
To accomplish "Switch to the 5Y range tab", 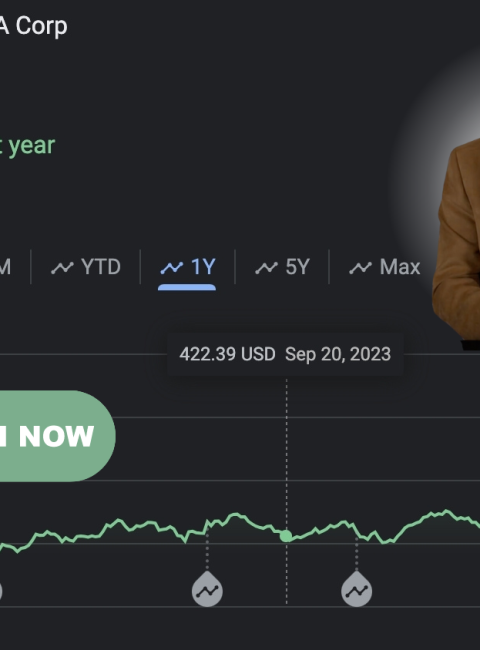I will [282, 267].
